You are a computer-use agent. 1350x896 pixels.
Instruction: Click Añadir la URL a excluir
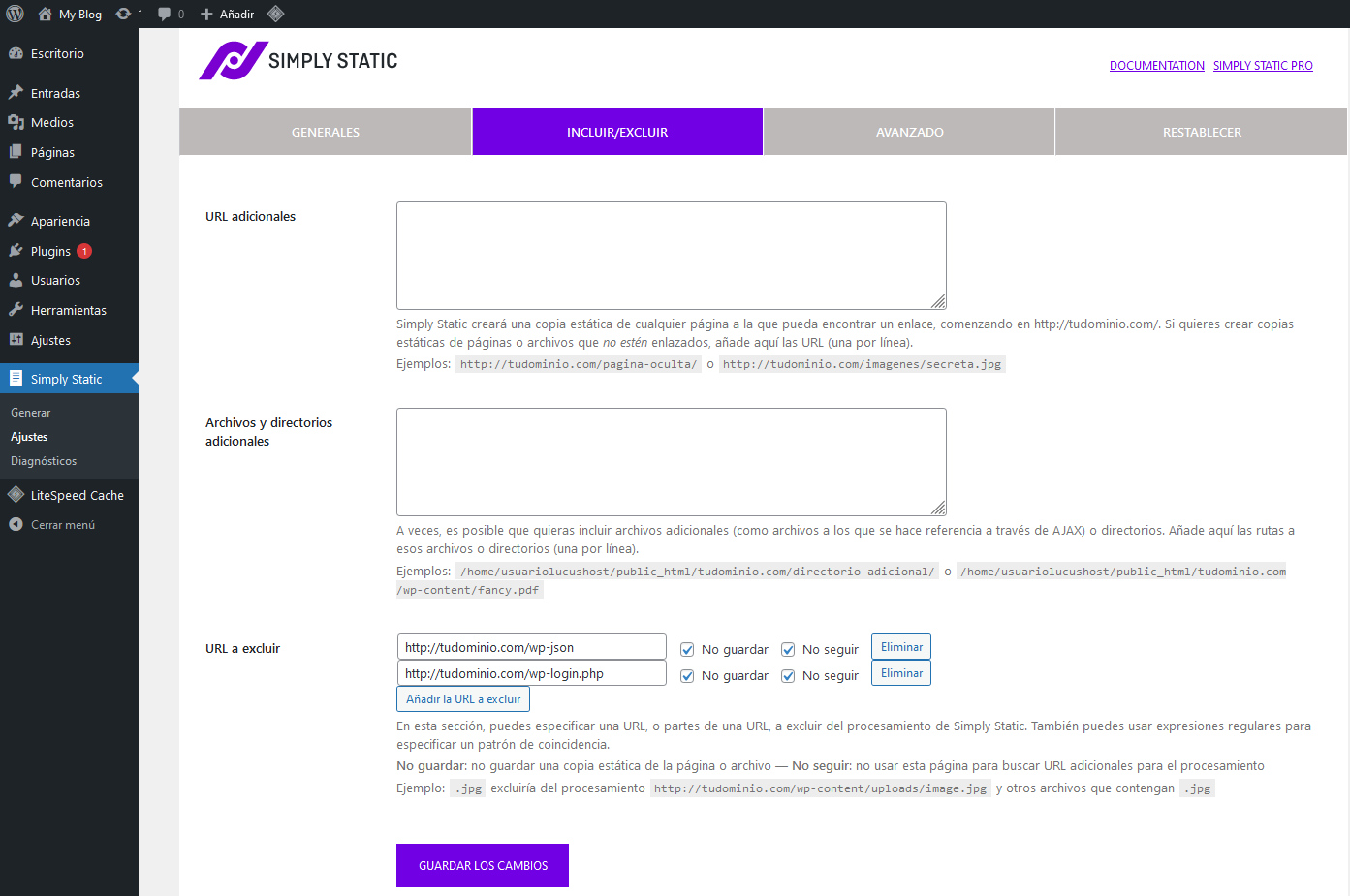[463, 699]
